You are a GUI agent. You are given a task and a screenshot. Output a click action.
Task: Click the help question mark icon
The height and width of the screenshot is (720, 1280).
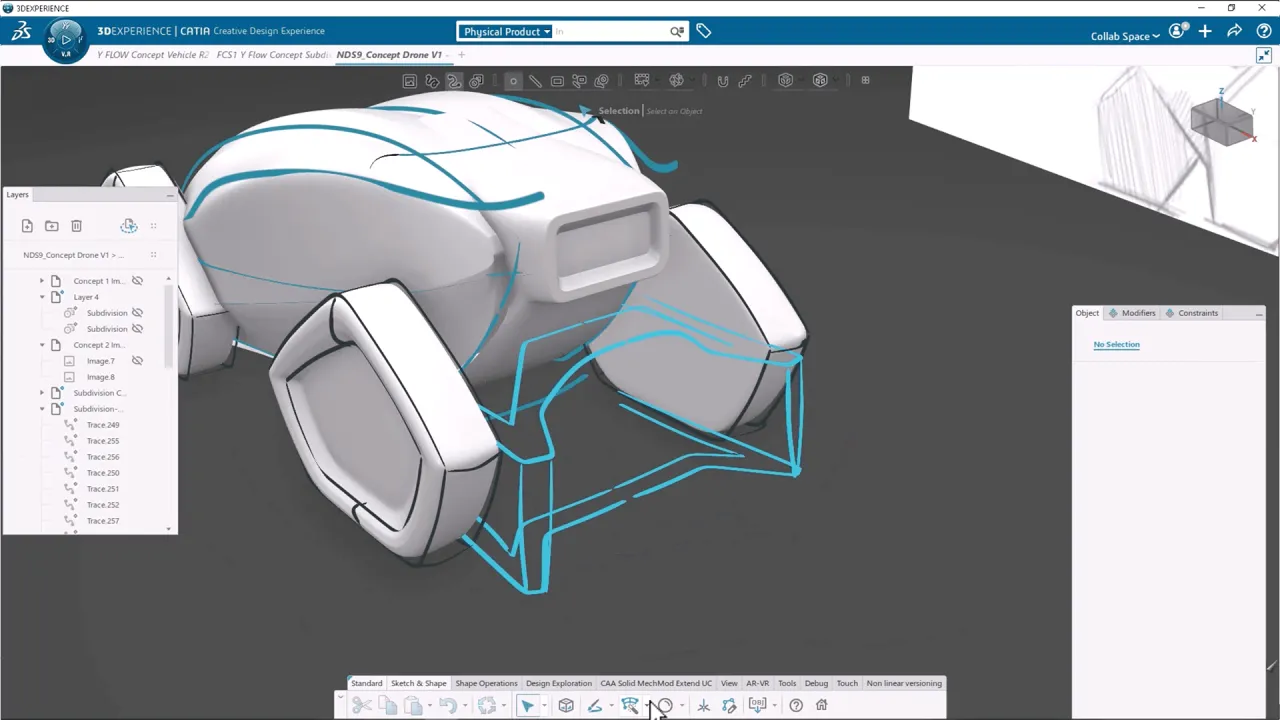[796, 705]
